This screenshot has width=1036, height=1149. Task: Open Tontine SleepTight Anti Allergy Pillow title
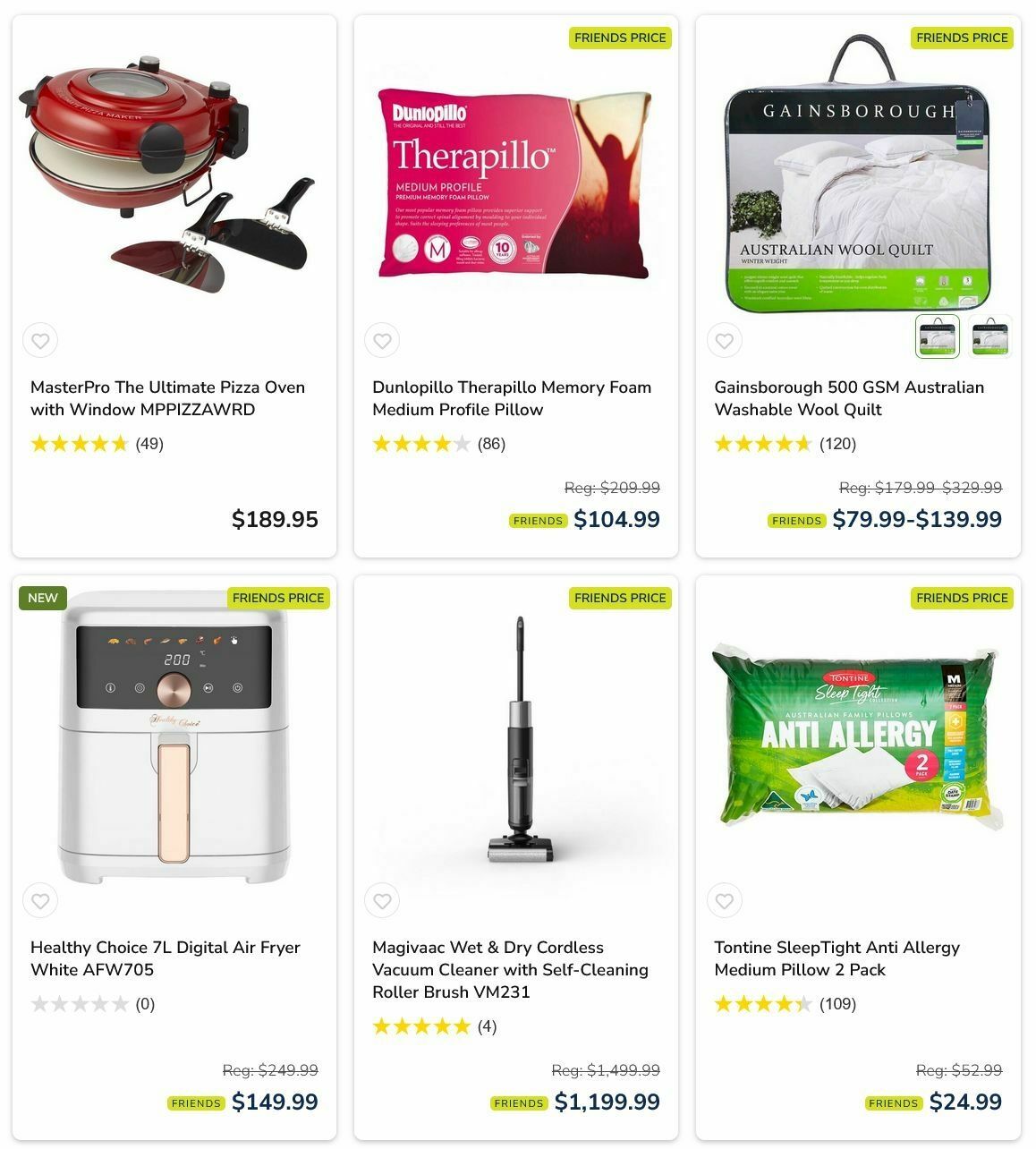click(x=836, y=958)
